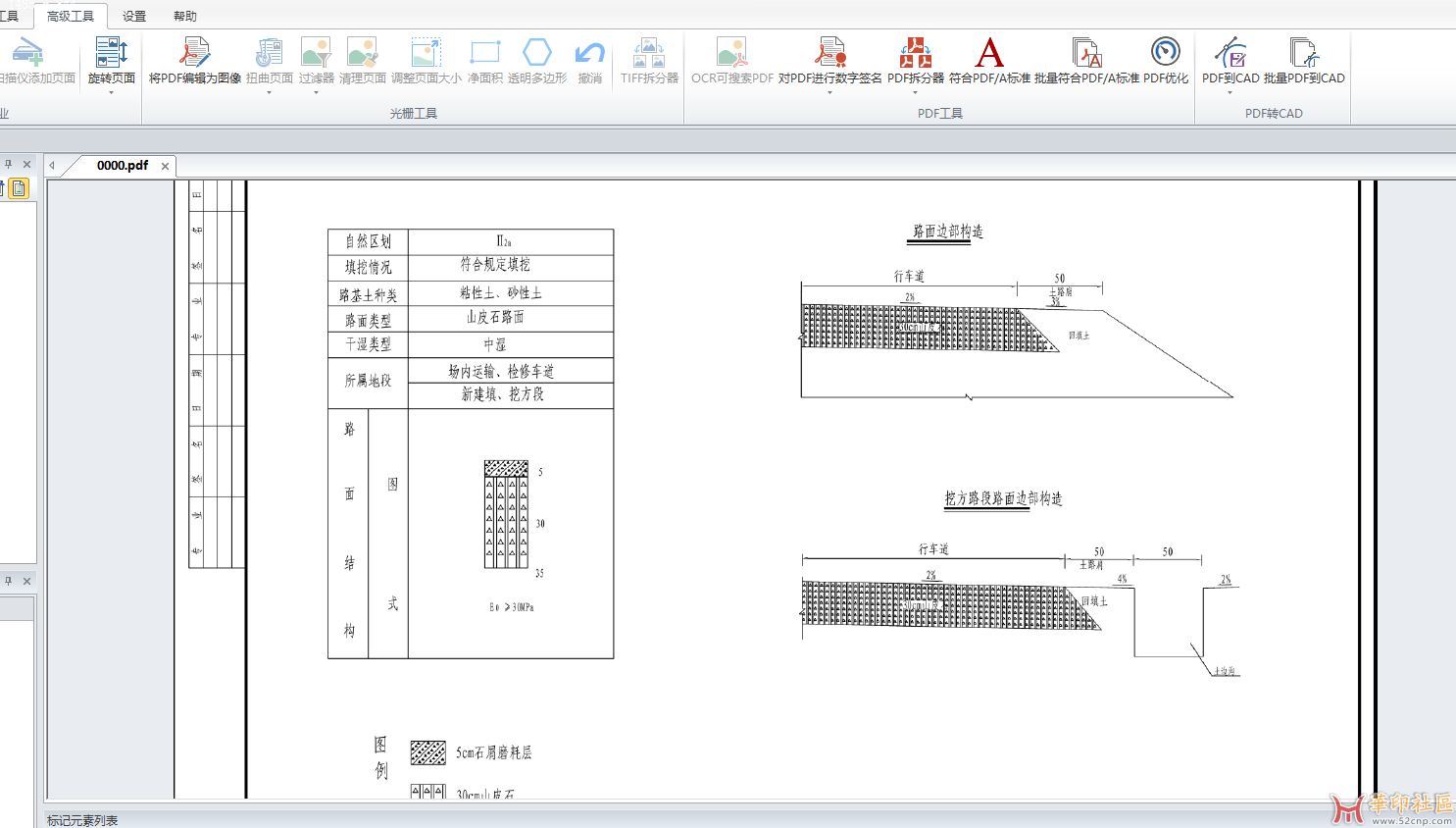
Task: Pin the lower left side panel
Action: click(9, 581)
